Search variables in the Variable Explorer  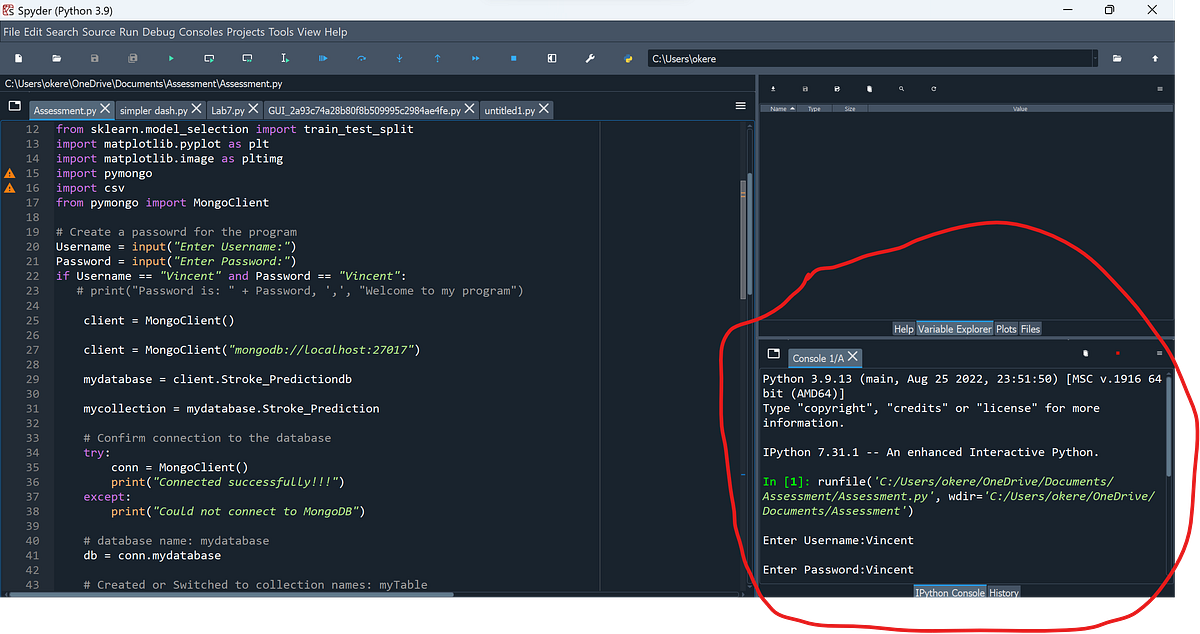click(x=901, y=89)
